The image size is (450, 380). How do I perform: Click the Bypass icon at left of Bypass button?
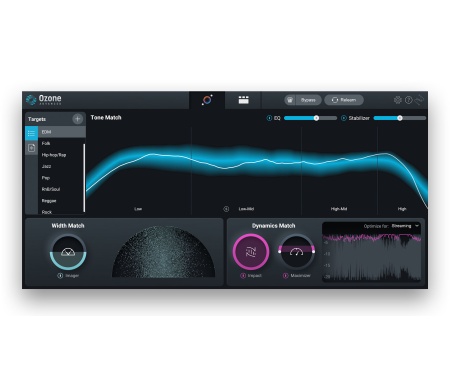pyautogui.click(x=290, y=100)
